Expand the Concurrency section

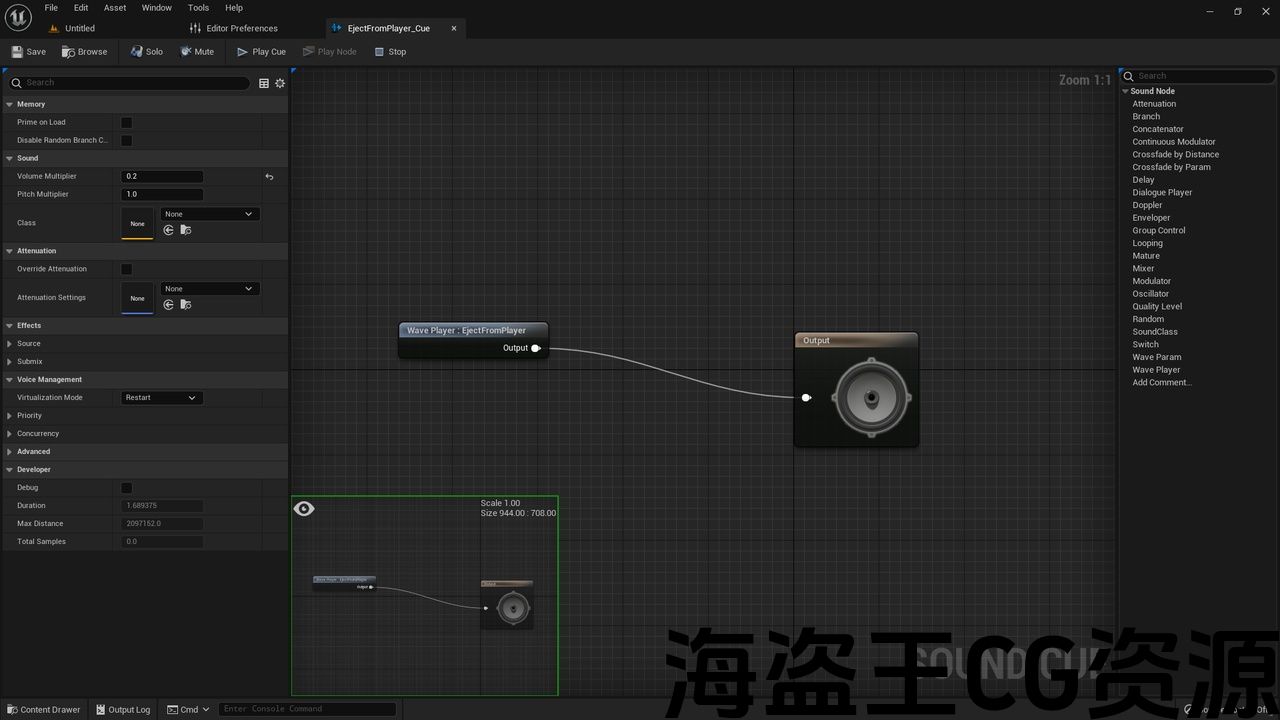[10, 434]
